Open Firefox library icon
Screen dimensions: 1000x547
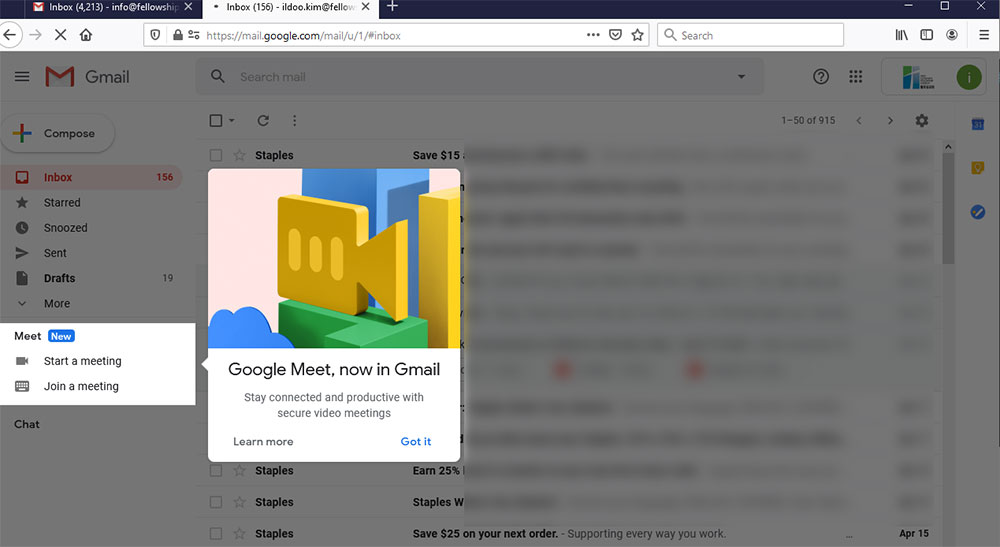[901, 35]
